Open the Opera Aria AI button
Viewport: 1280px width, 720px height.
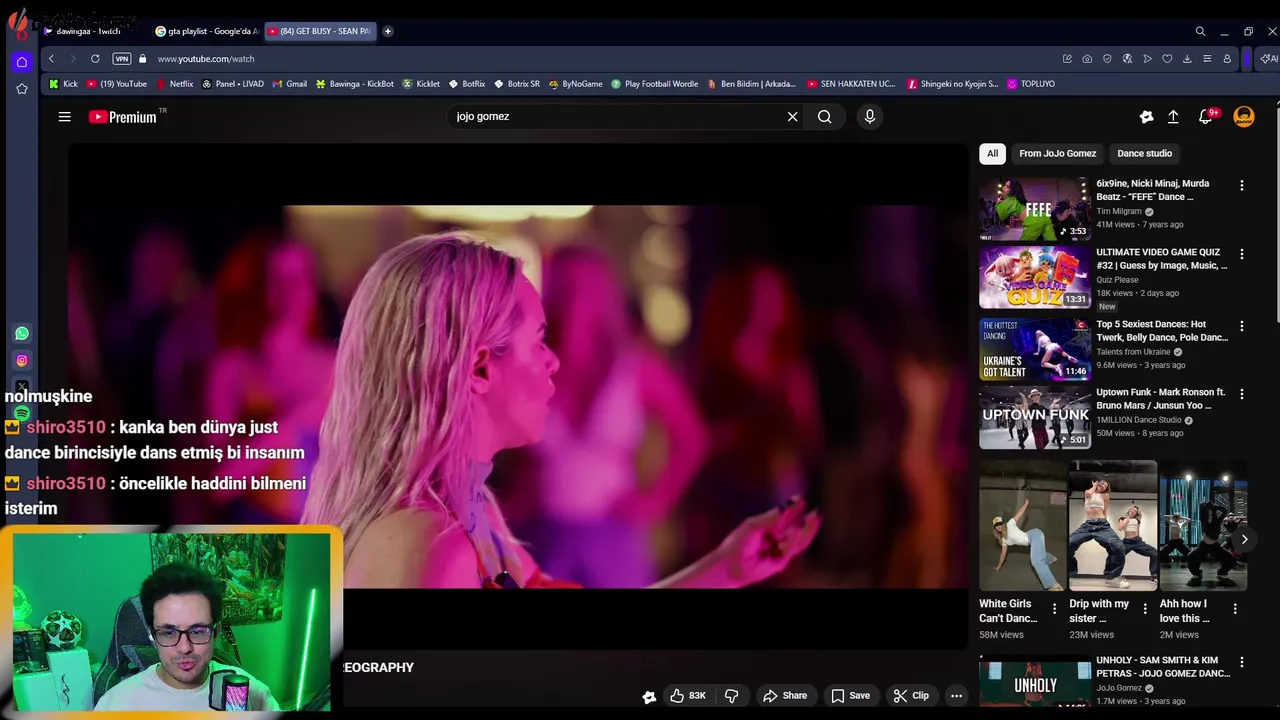pyautogui.click(x=1268, y=59)
